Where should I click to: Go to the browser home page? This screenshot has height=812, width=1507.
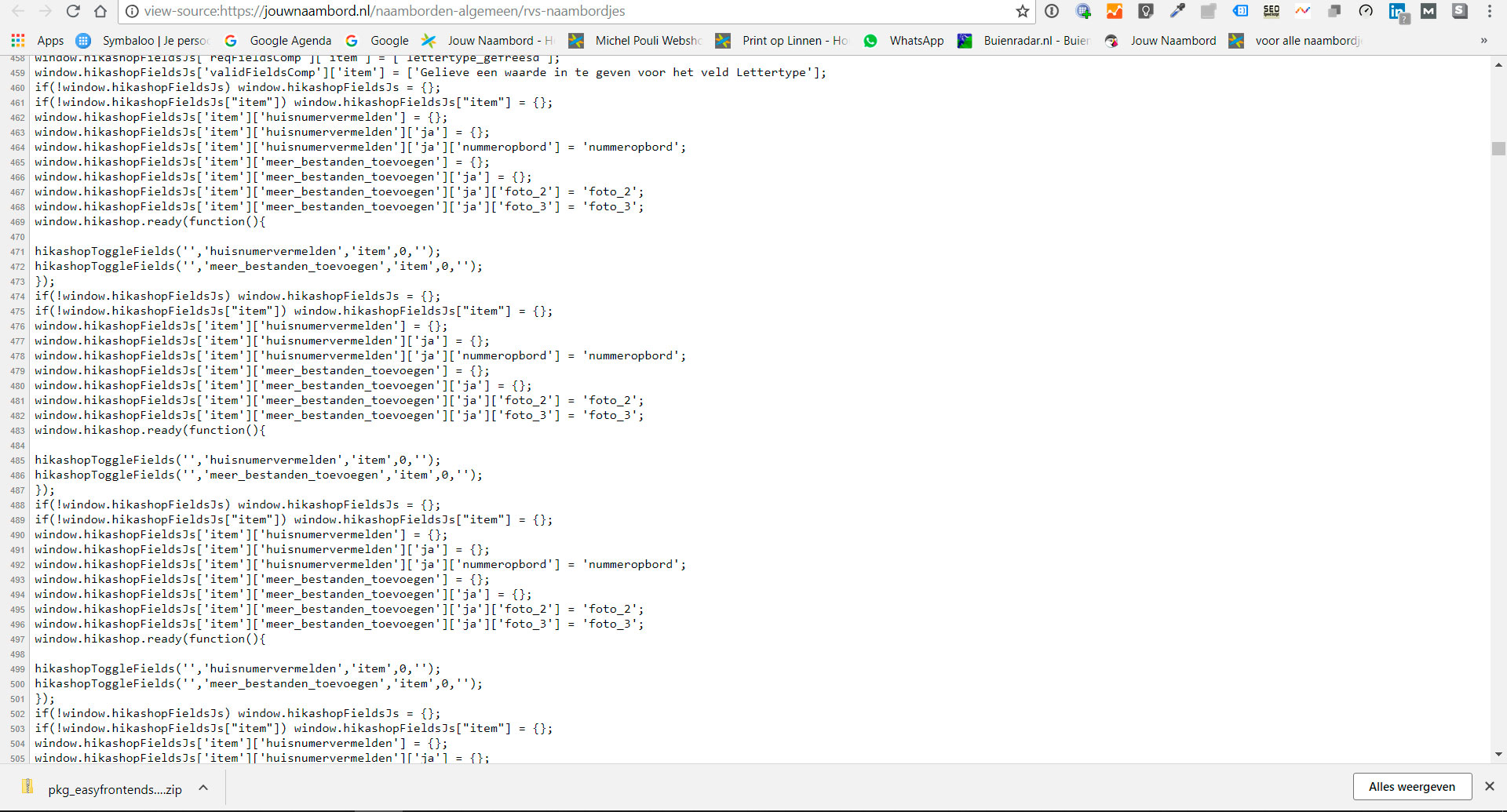(x=100, y=11)
